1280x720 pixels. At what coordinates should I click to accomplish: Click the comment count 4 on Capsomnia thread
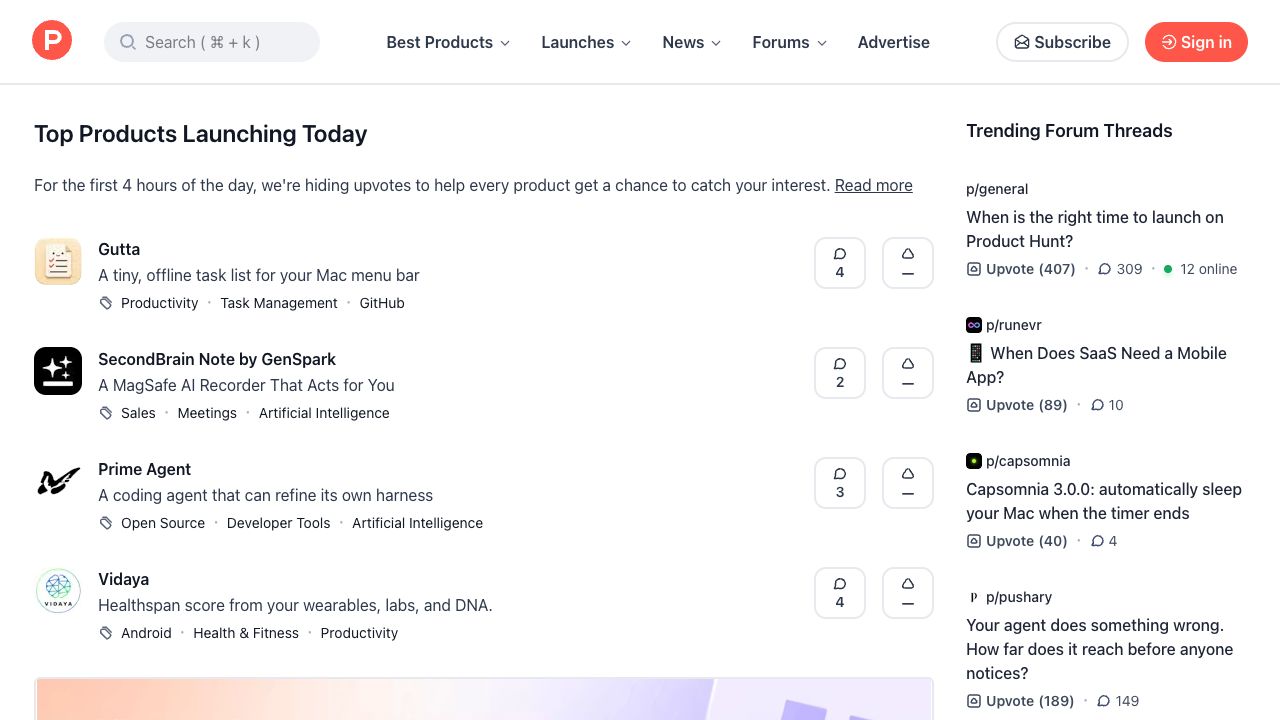(x=1104, y=541)
